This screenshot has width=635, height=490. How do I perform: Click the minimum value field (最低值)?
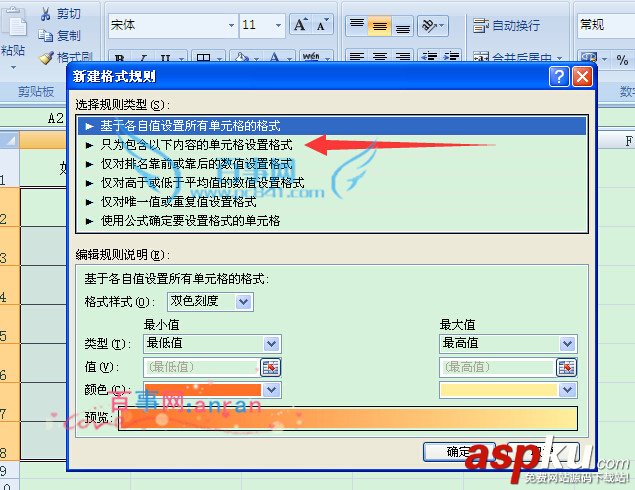point(201,367)
